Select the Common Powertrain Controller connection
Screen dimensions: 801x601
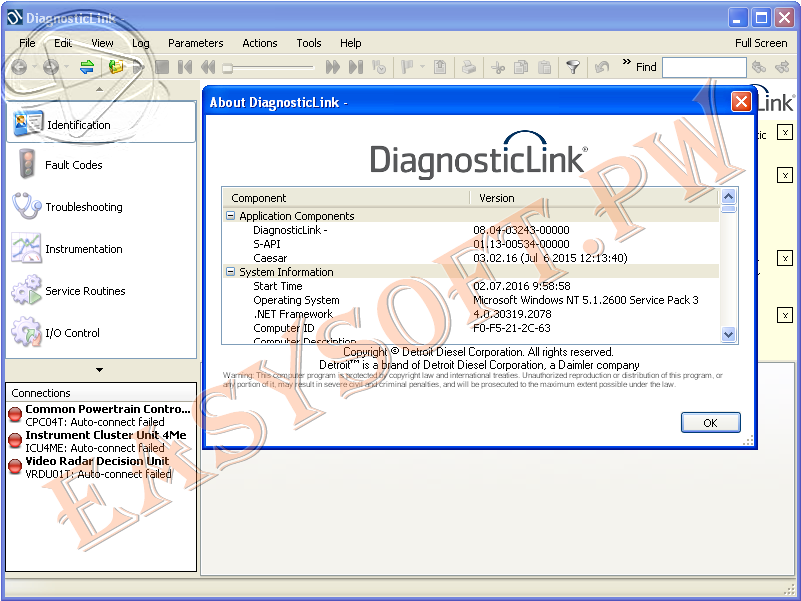(x=100, y=415)
